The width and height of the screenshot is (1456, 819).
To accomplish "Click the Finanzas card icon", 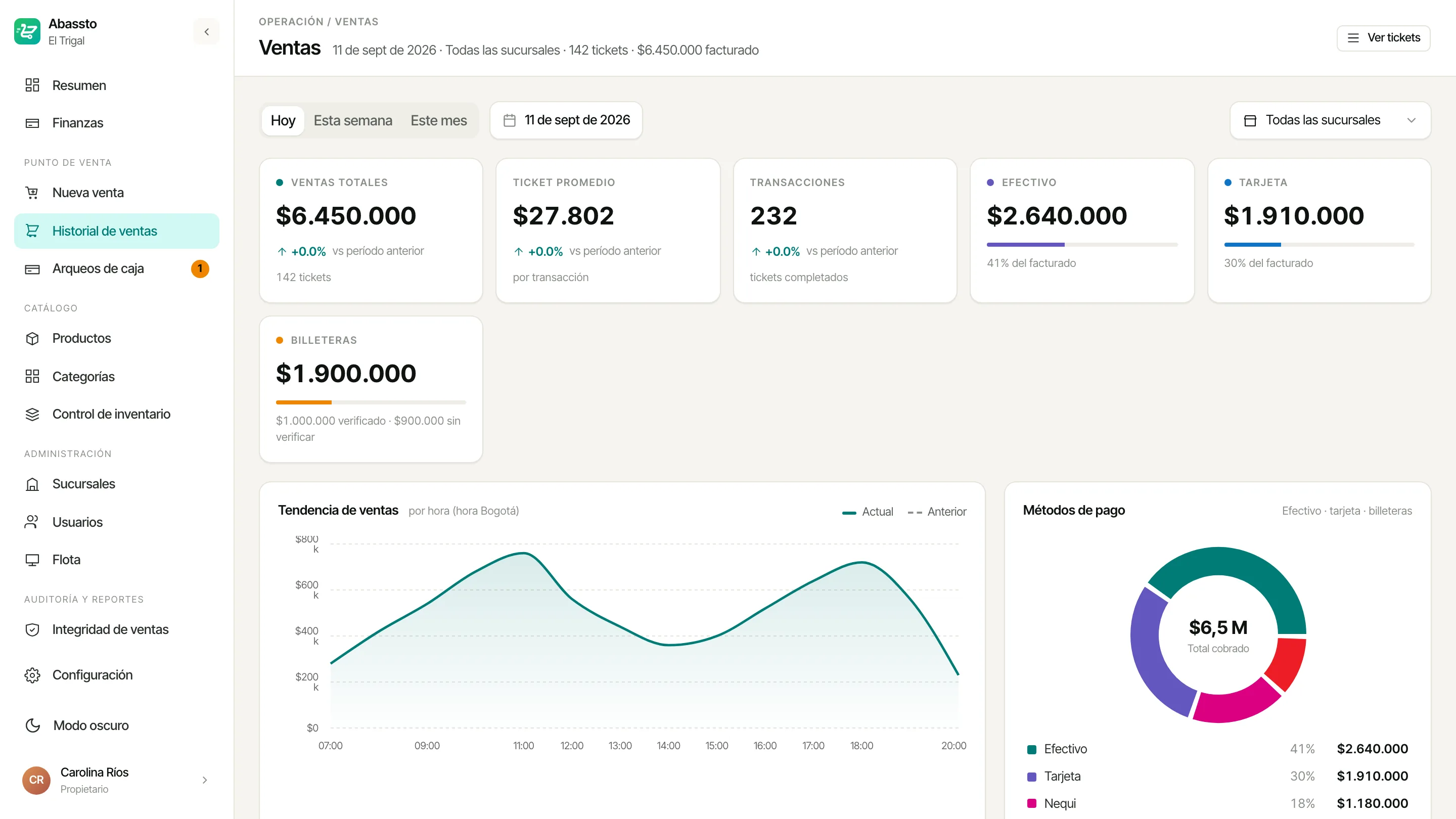I will [32, 123].
